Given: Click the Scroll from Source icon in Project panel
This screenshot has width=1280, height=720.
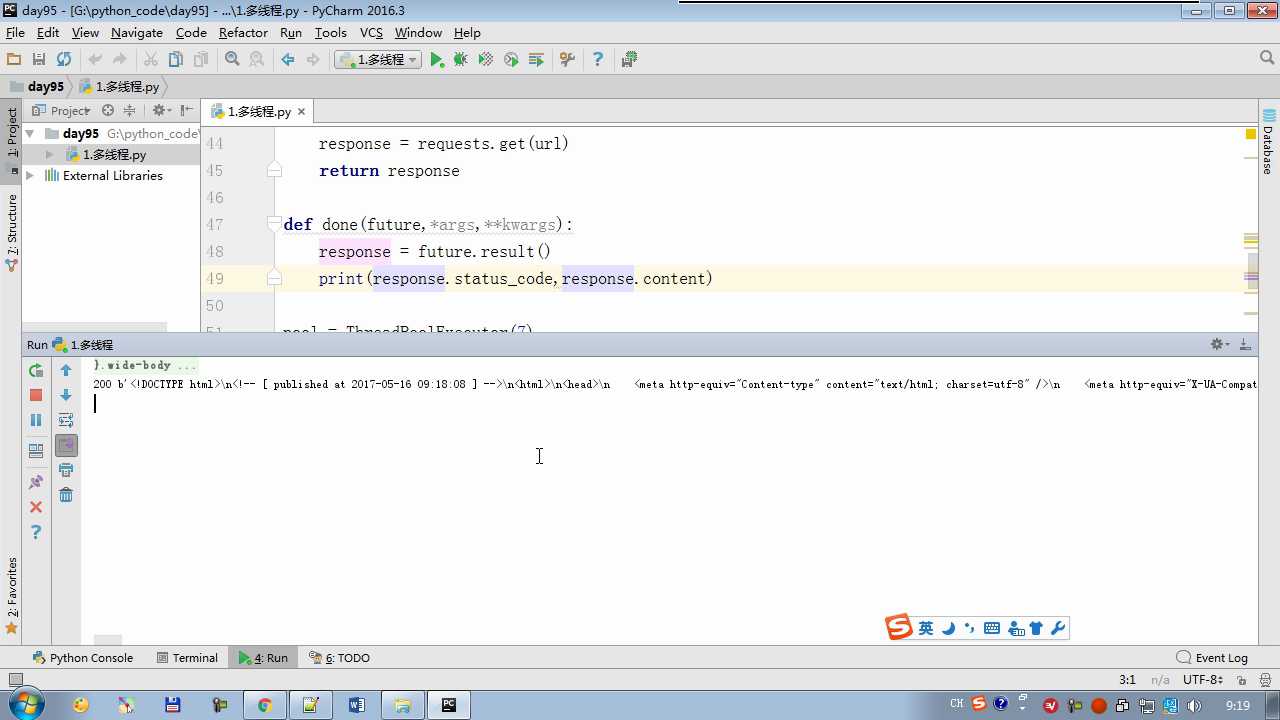Looking at the screenshot, I should click(x=108, y=111).
